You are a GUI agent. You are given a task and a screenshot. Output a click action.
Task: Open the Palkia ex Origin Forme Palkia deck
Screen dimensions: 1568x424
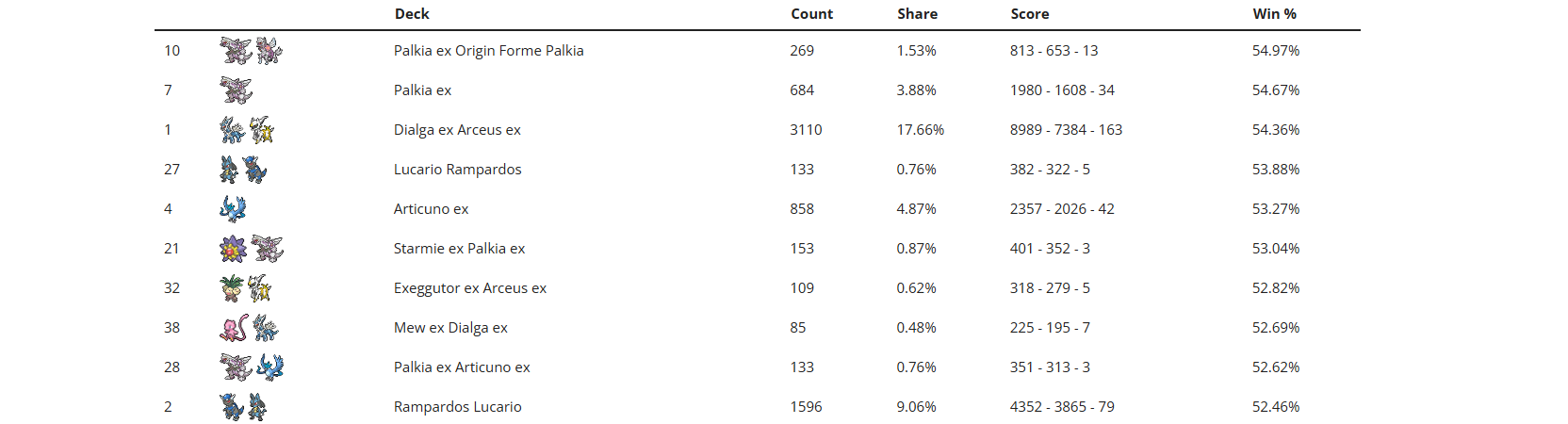(x=488, y=51)
